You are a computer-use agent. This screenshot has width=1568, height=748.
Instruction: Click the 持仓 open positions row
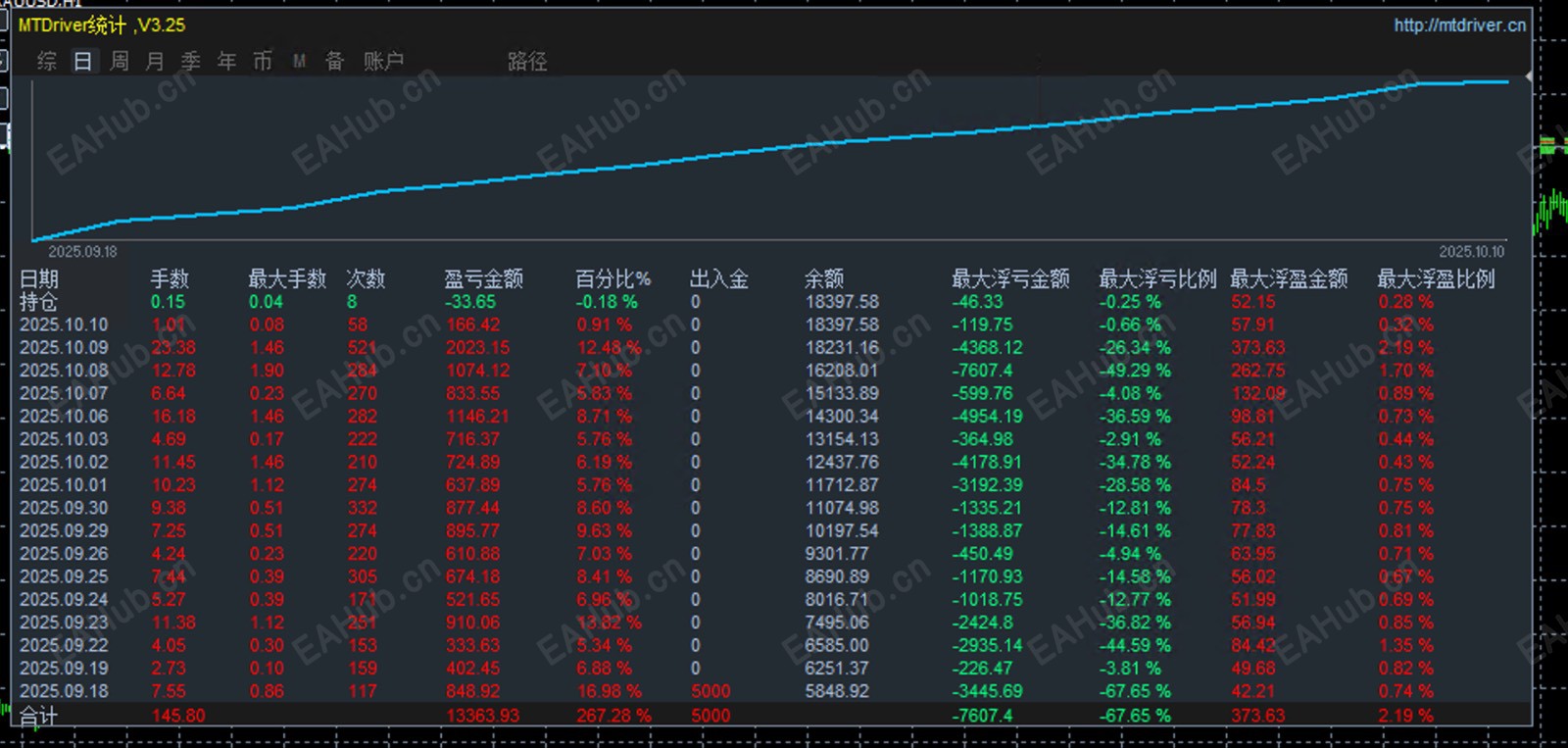pos(774,302)
